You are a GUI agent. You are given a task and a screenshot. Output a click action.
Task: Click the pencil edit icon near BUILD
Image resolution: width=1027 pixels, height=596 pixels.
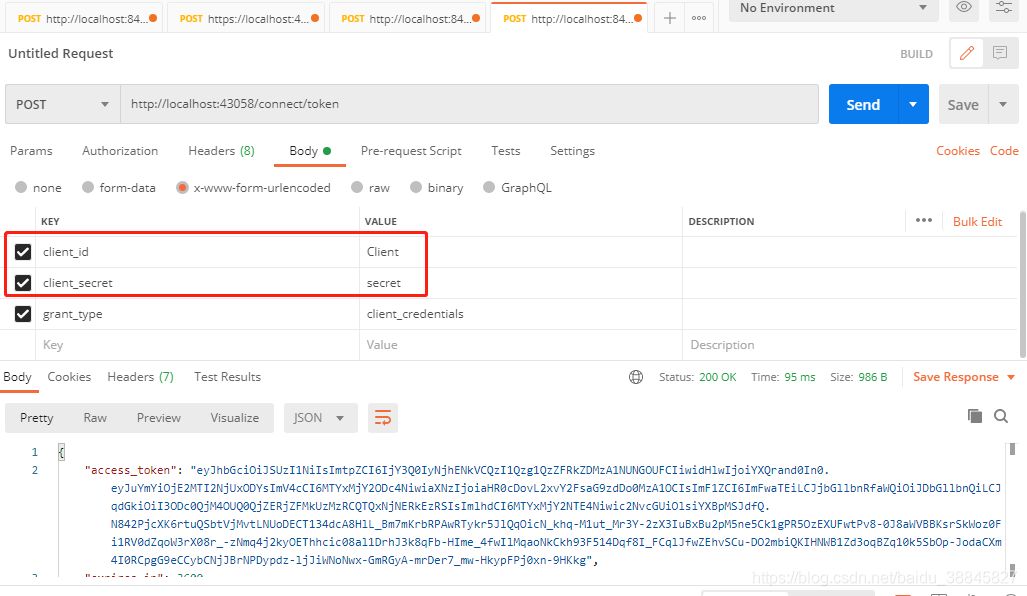(x=965, y=53)
